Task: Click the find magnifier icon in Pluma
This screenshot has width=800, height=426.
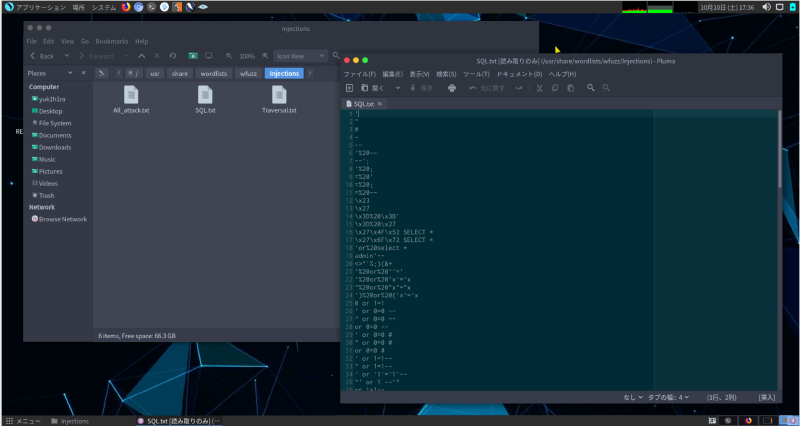Action: pos(591,88)
